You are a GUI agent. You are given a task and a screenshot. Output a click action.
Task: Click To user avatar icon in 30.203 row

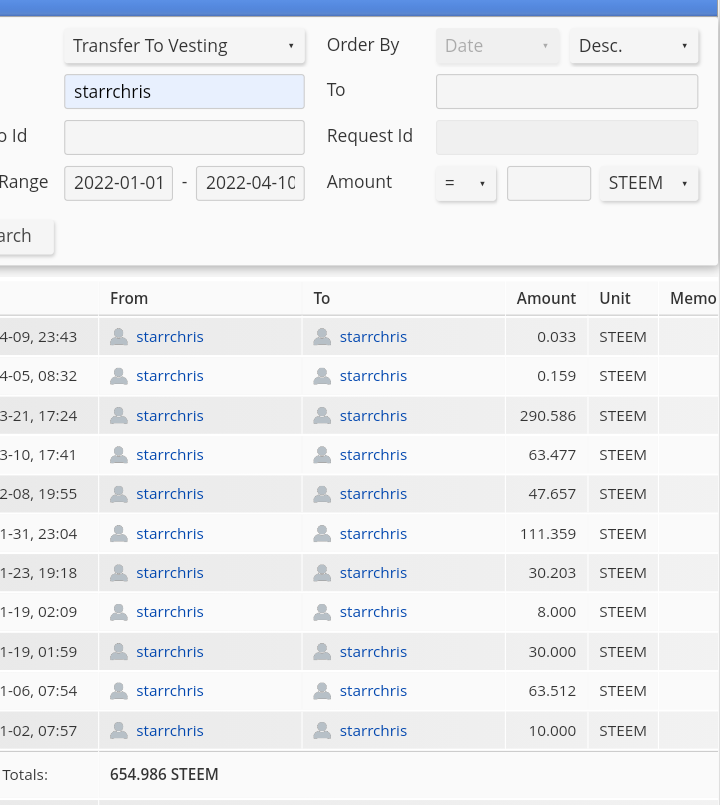(322, 573)
